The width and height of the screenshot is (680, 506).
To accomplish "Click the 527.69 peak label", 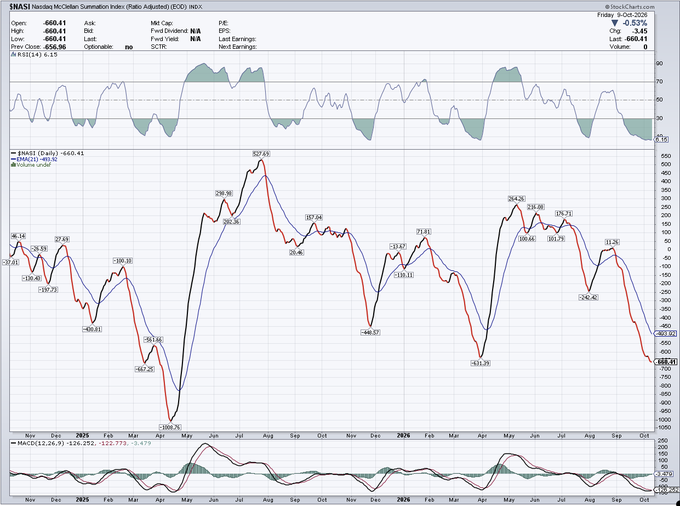I will coord(261,154).
